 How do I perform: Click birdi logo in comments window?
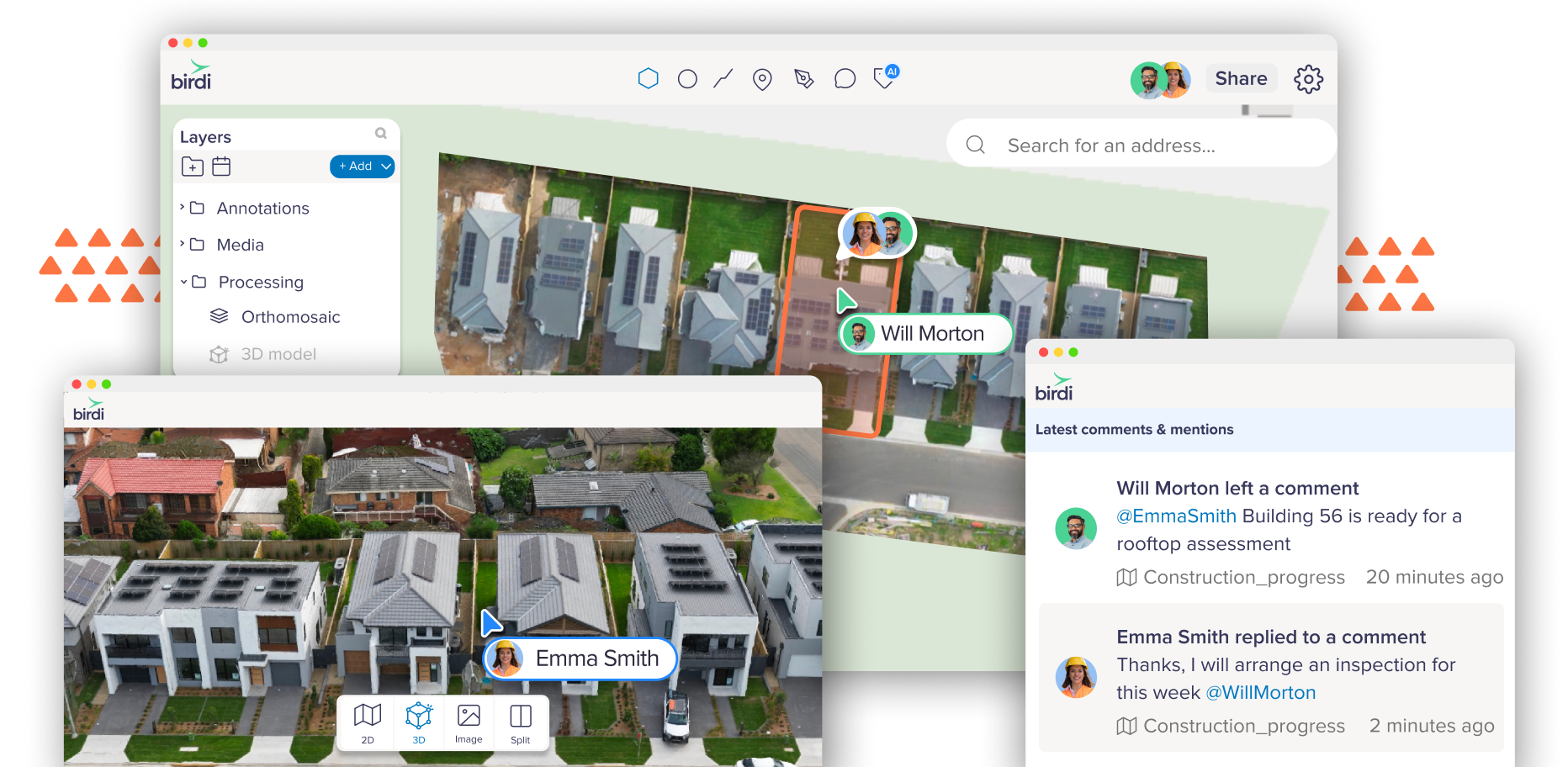click(1054, 388)
